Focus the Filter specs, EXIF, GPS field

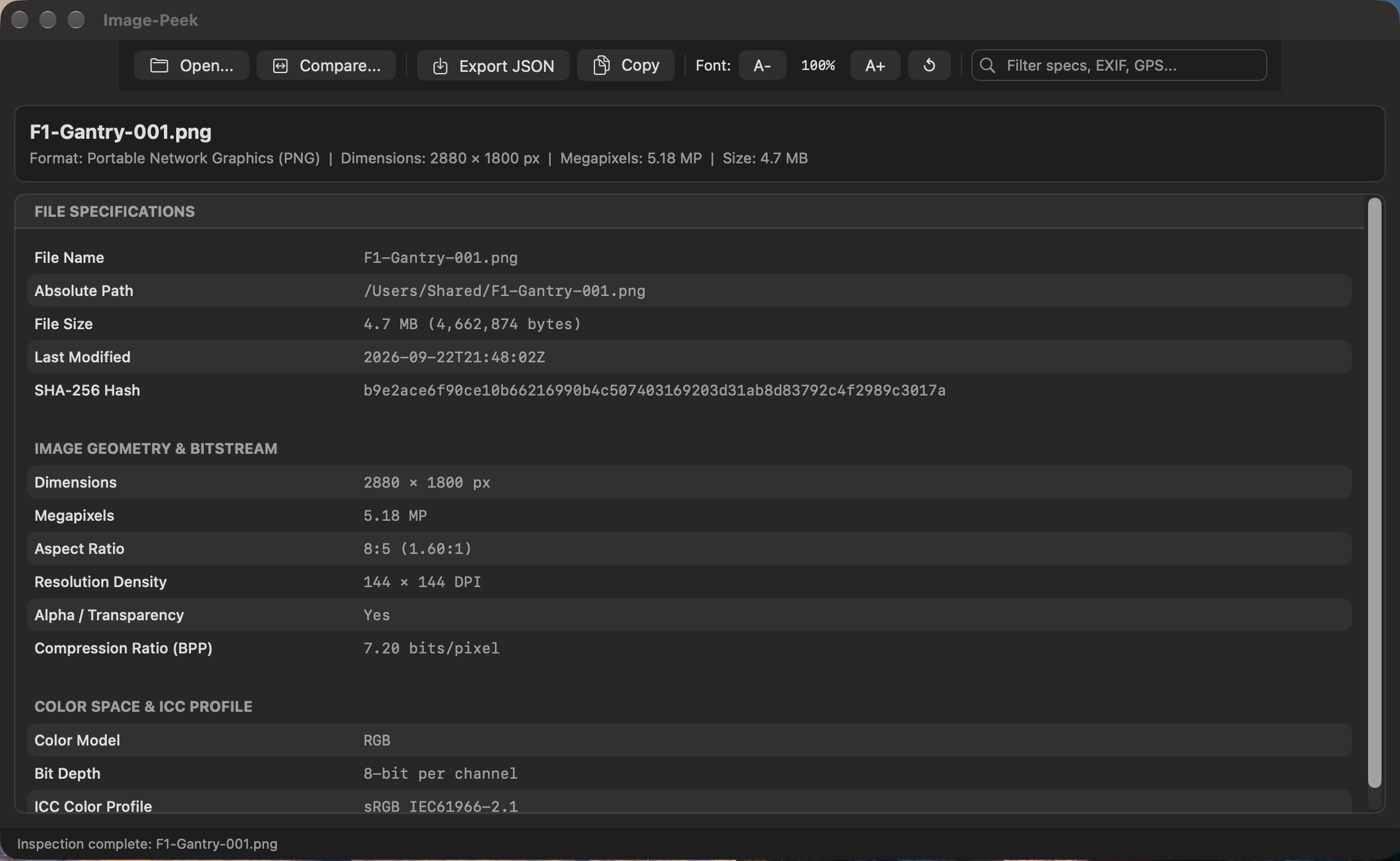coord(1119,65)
